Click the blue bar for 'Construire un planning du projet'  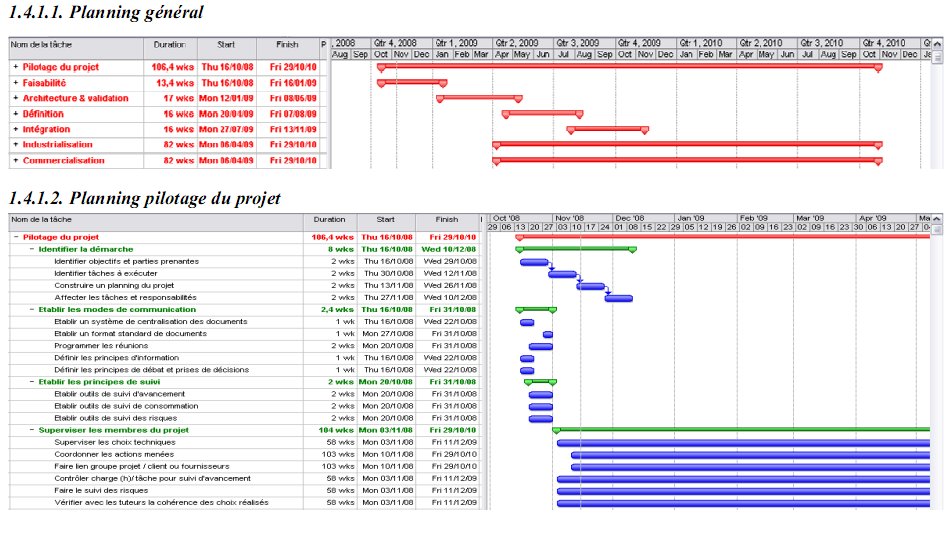point(590,286)
